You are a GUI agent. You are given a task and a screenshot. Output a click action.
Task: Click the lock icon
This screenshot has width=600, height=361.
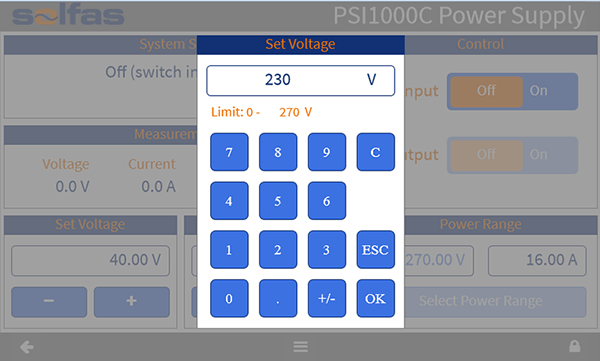click(574, 346)
